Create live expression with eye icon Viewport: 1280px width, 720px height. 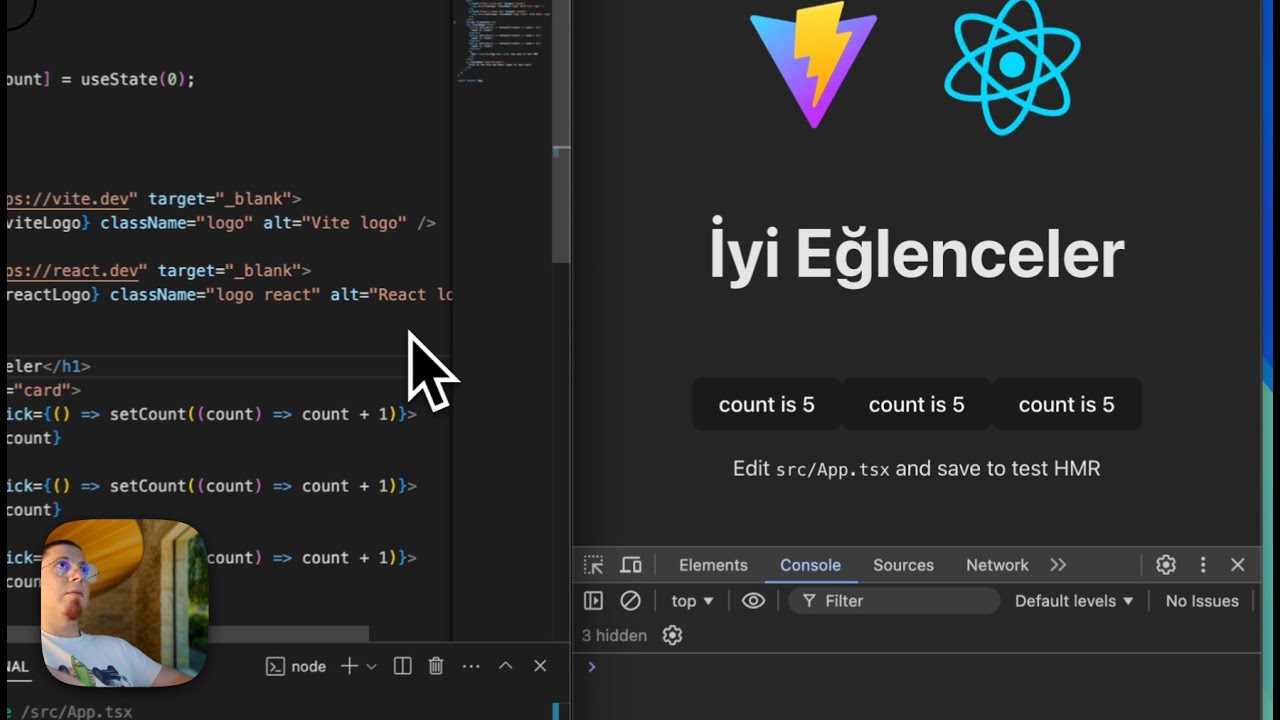coord(753,601)
